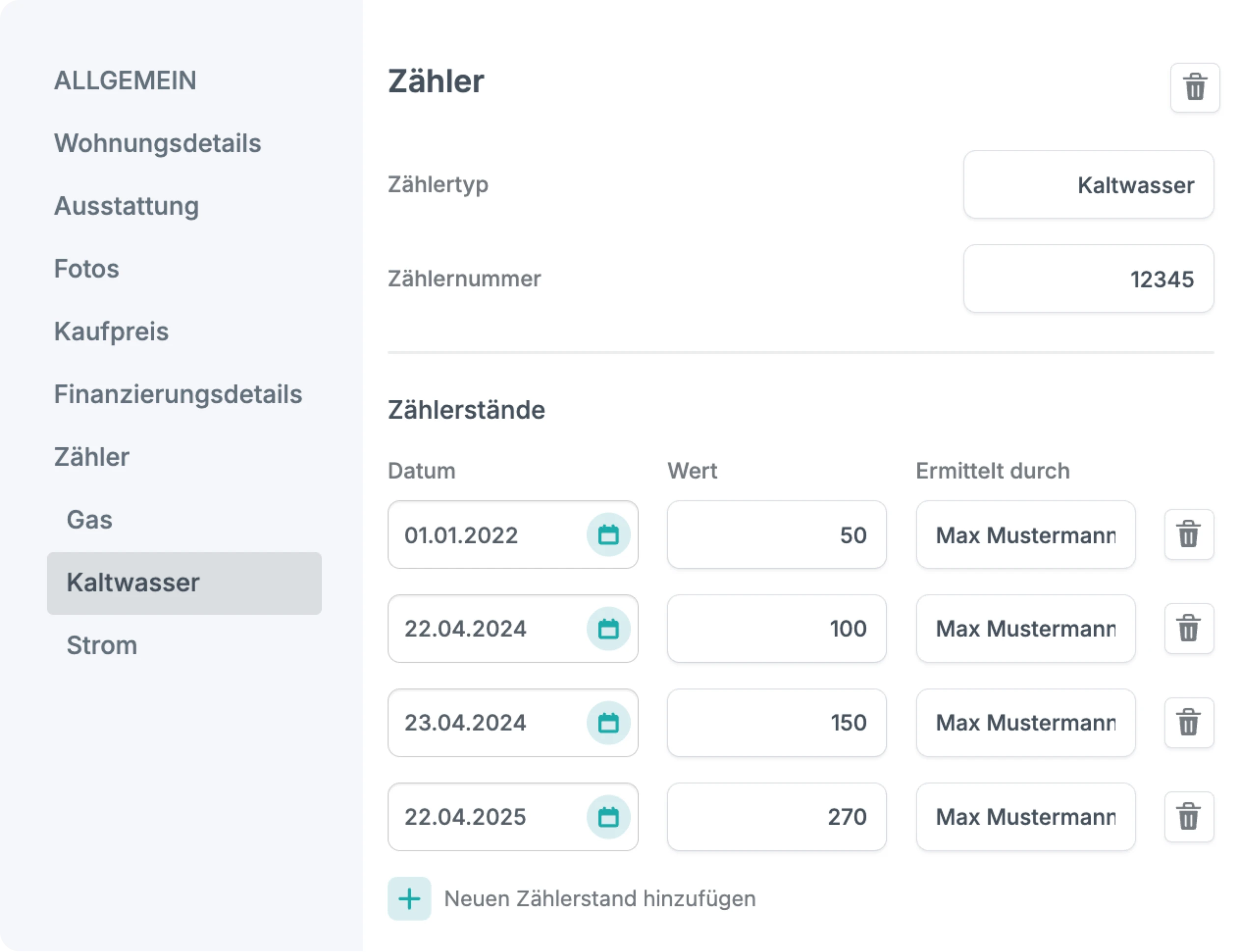
Task: Edit the Wert field showing 150
Action: click(x=777, y=723)
